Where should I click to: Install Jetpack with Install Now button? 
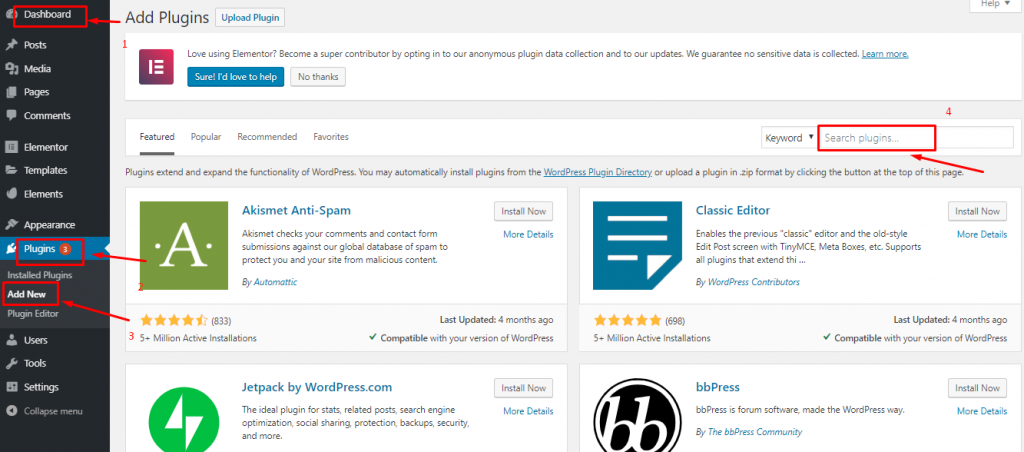524,388
